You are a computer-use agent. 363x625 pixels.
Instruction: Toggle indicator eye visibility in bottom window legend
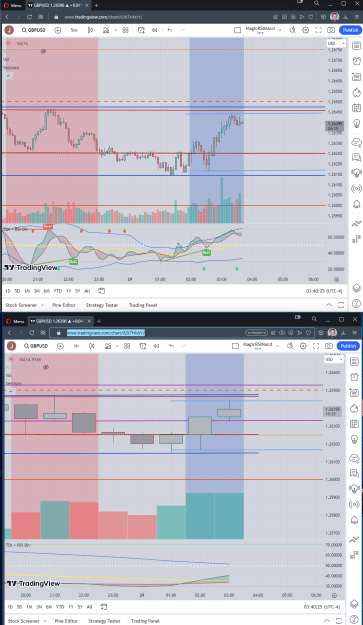(46, 367)
